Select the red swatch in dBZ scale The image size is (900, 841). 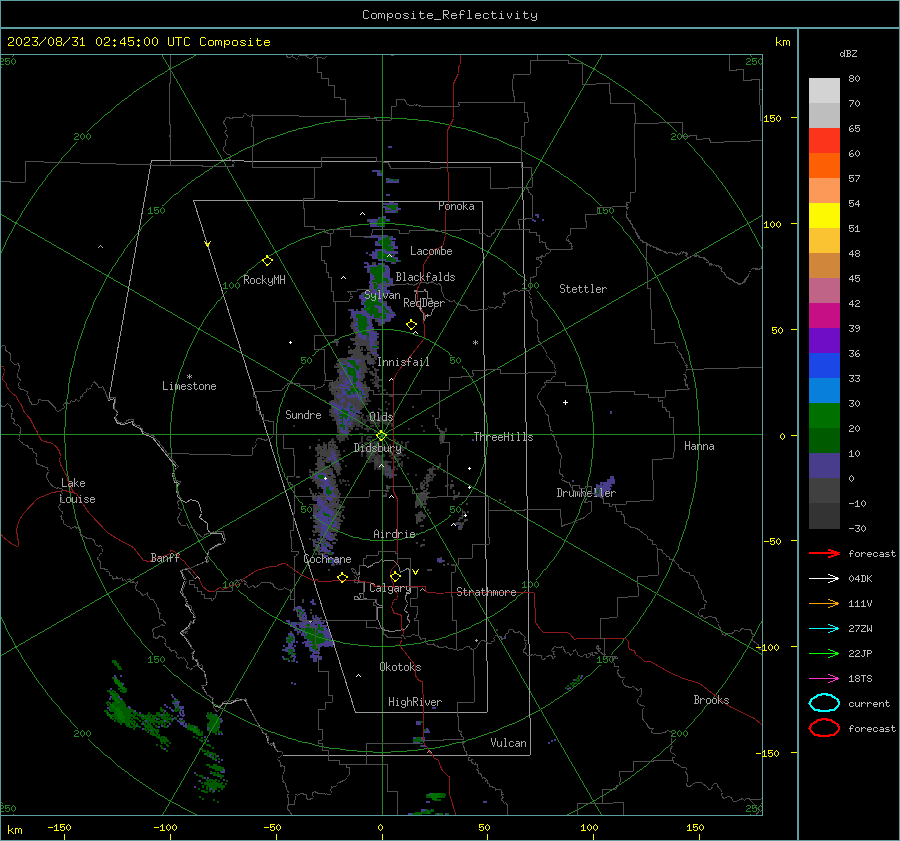pyautogui.click(x=824, y=140)
